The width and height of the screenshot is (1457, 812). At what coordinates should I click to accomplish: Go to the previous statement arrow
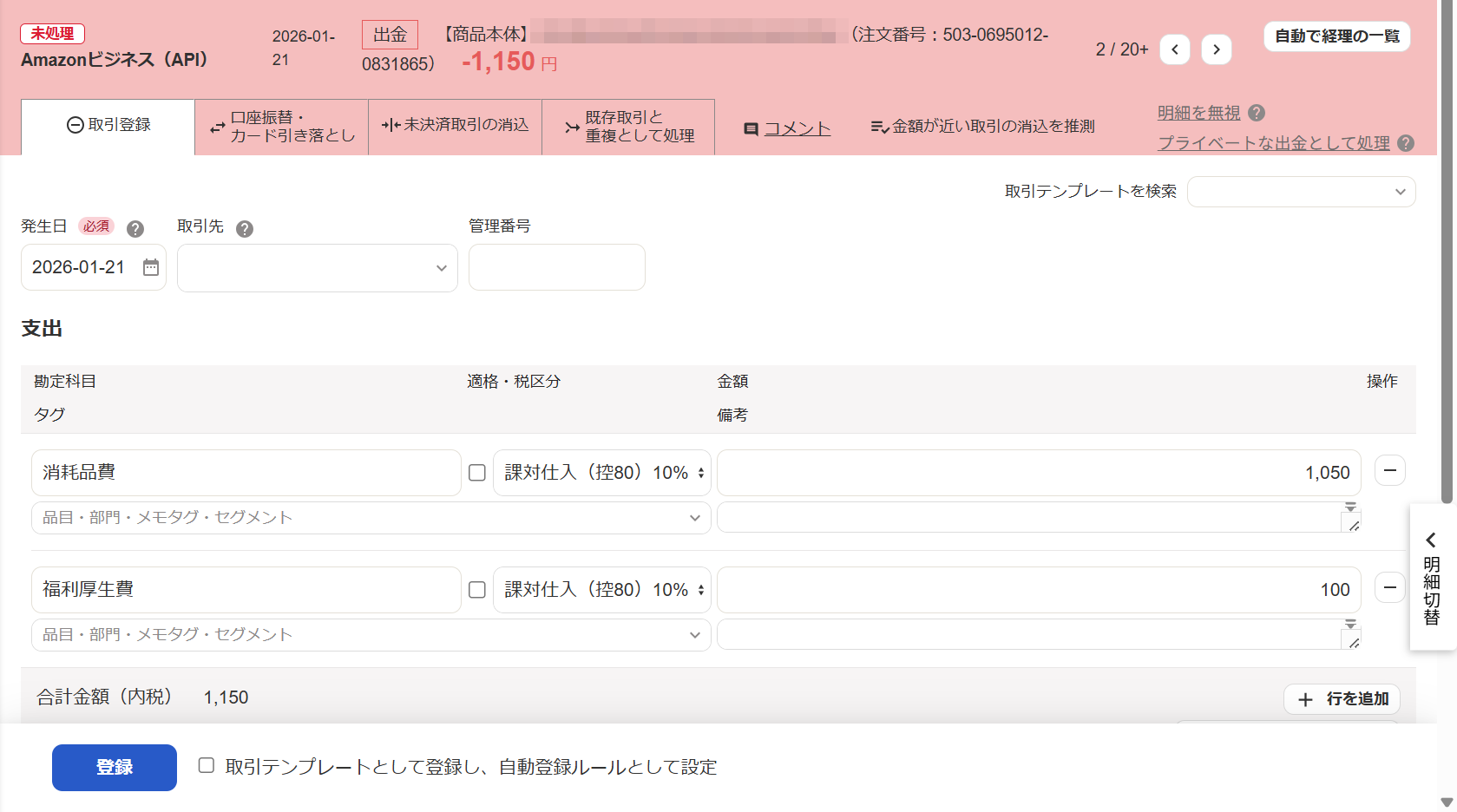pyautogui.click(x=1175, y=49)
